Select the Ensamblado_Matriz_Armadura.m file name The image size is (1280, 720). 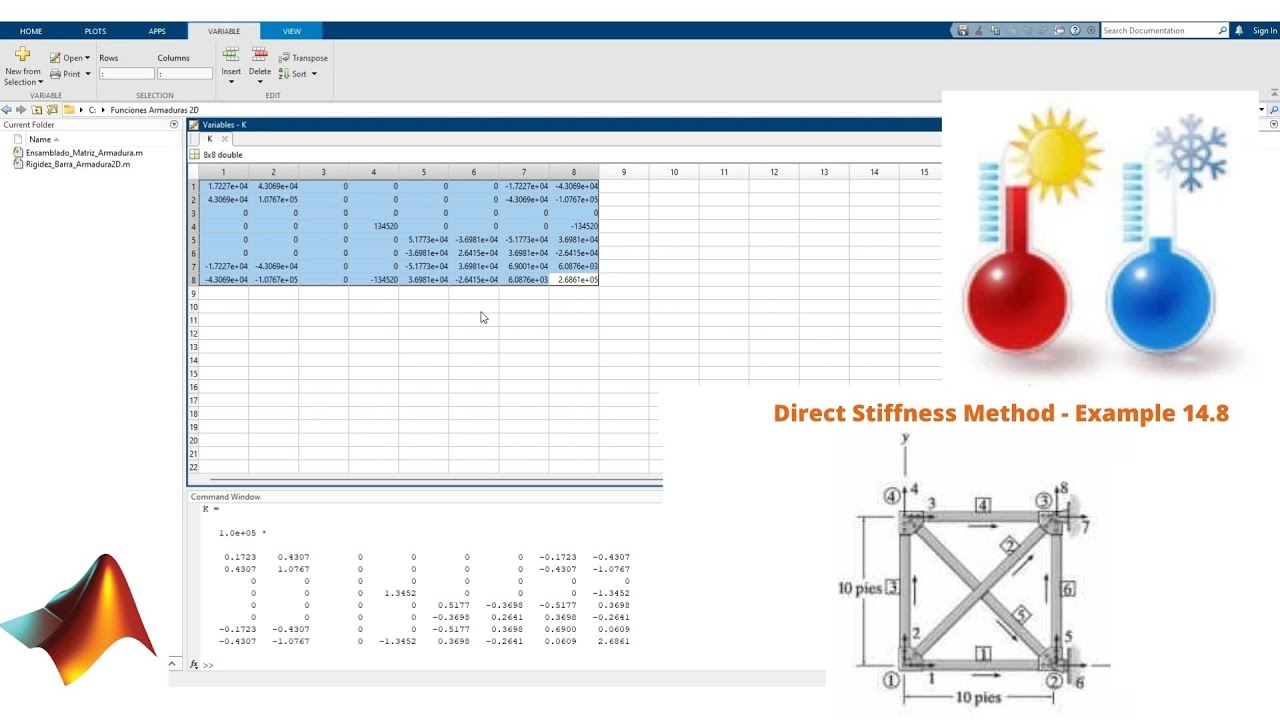(x=84, y=153)
